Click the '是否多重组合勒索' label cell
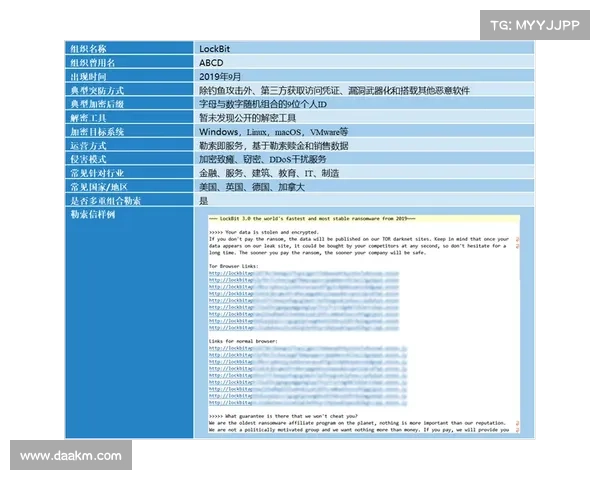600x480 pixels. point(129,200)
